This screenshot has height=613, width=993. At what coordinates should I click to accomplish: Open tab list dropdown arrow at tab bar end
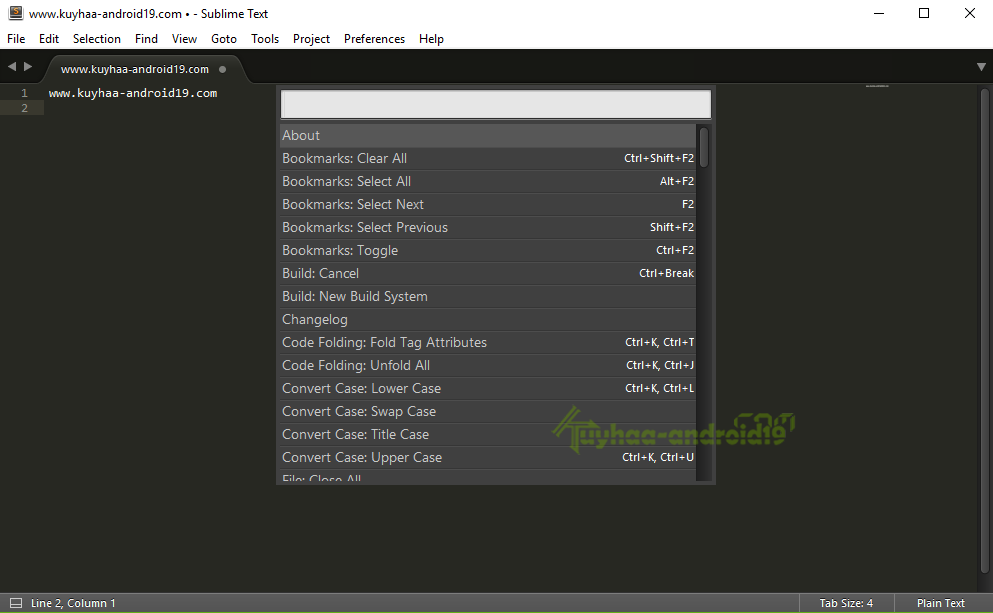pos(981,66)
